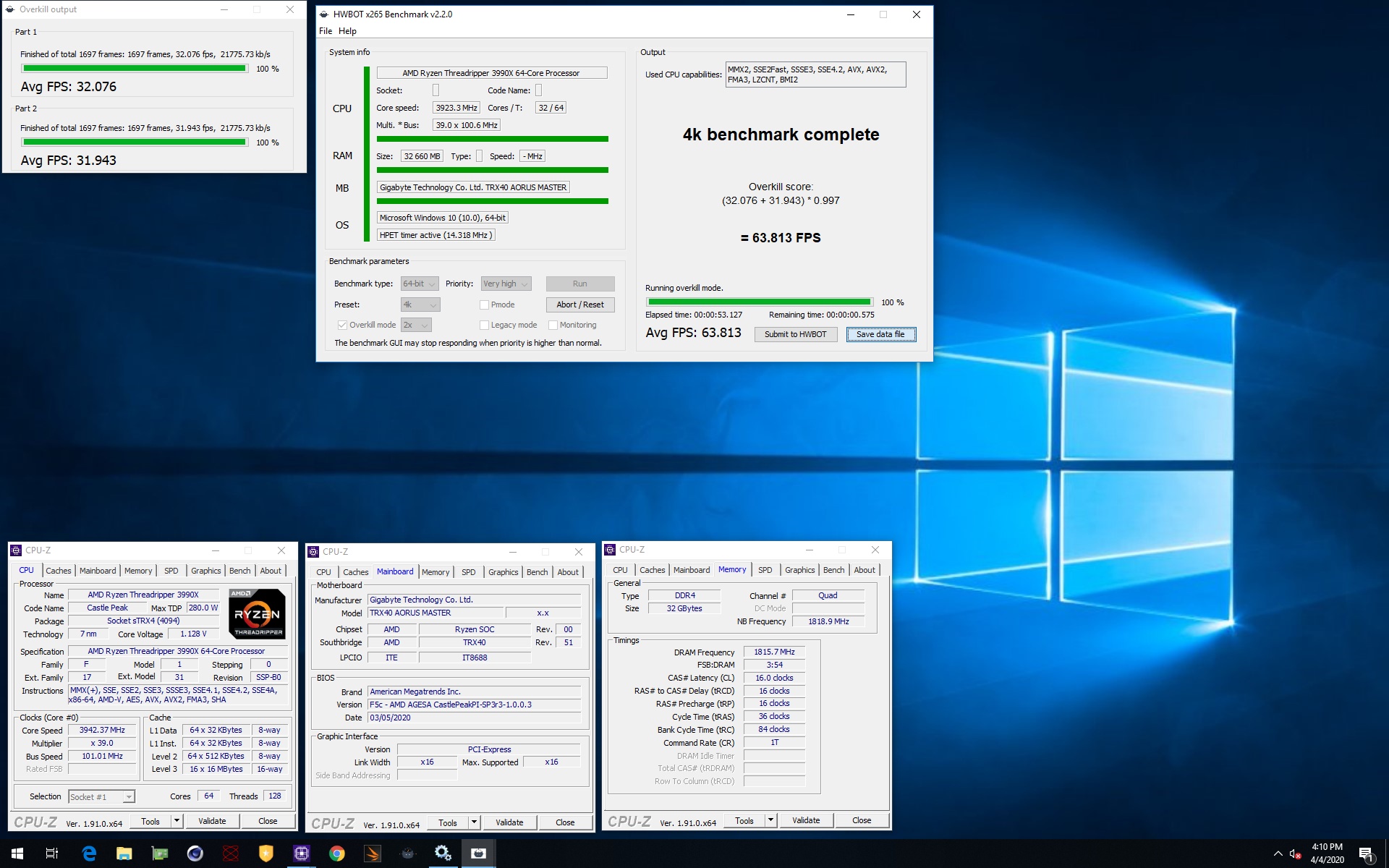The height and width of the screenshot is (868, 1389).
Task: Open the Priority Very high dropdown
Action: click(506, 284)
